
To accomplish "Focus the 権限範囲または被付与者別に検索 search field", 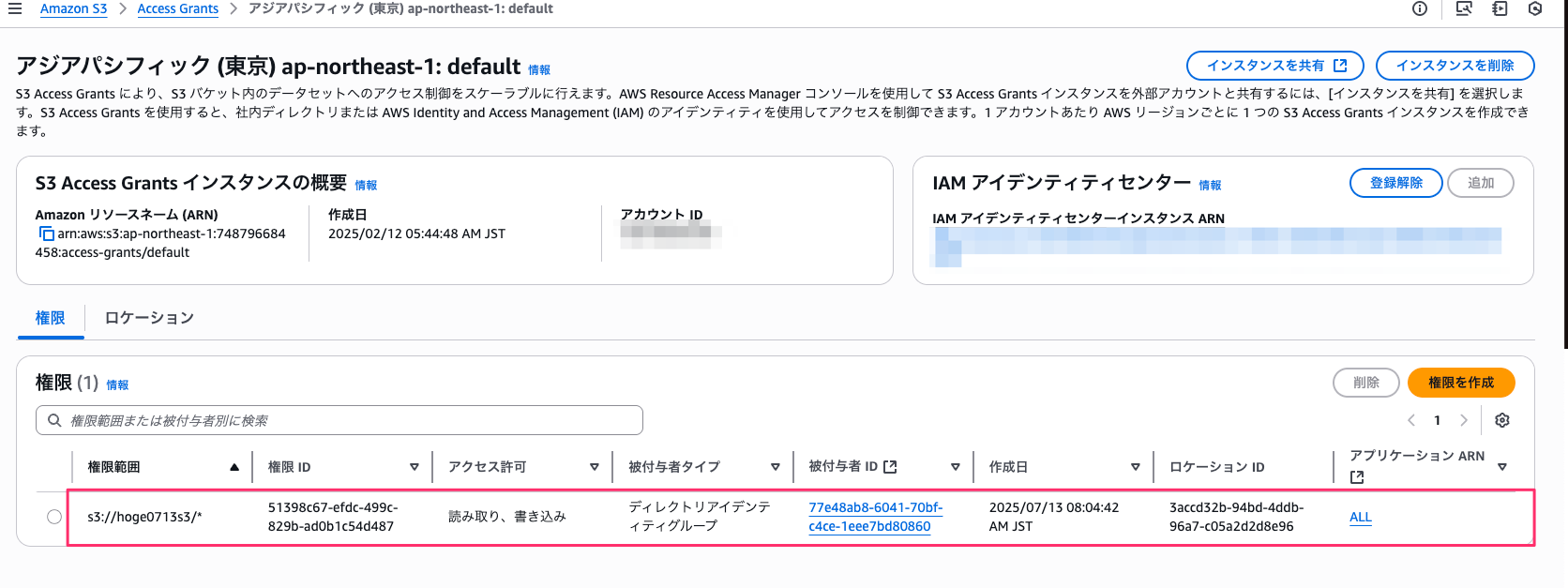I will tap(339, 420).
